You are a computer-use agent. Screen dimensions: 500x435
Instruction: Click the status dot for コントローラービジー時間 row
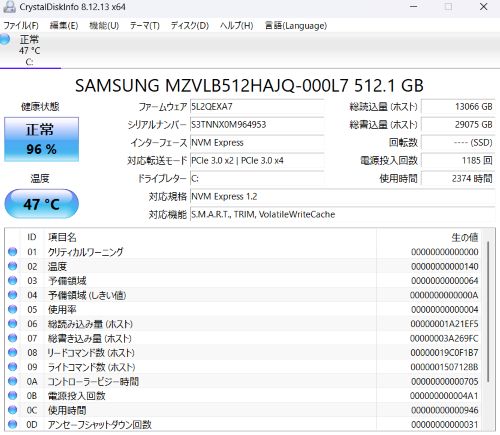pyautogui.click(x=12, y=381)
